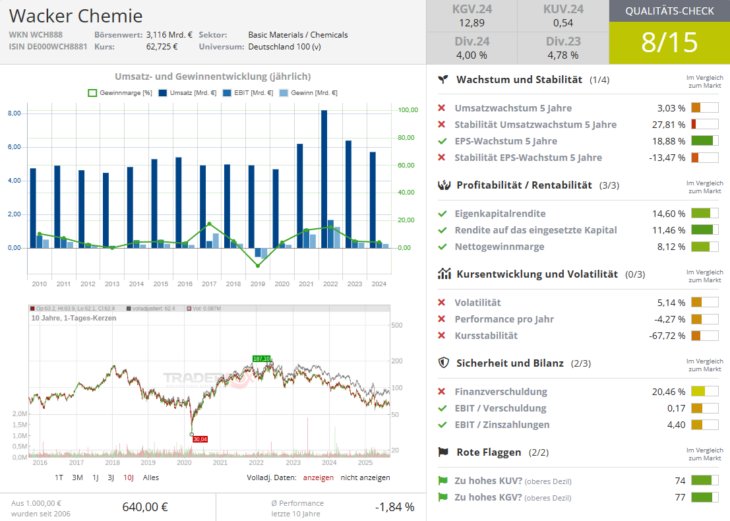730x521 pixels.
Task: Click the red X beside Performance pro Jahr
Action: click(x=441, y=319)
